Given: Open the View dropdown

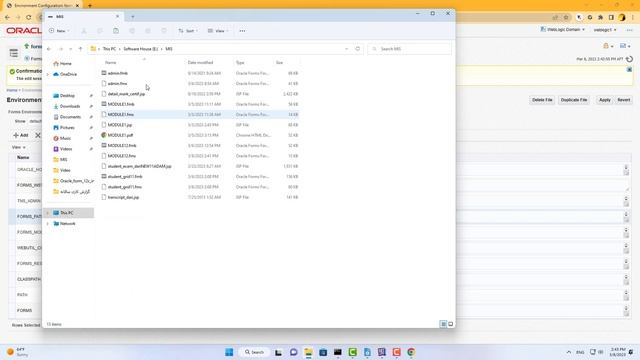Looking at the screenshot, I should (218, 31).
